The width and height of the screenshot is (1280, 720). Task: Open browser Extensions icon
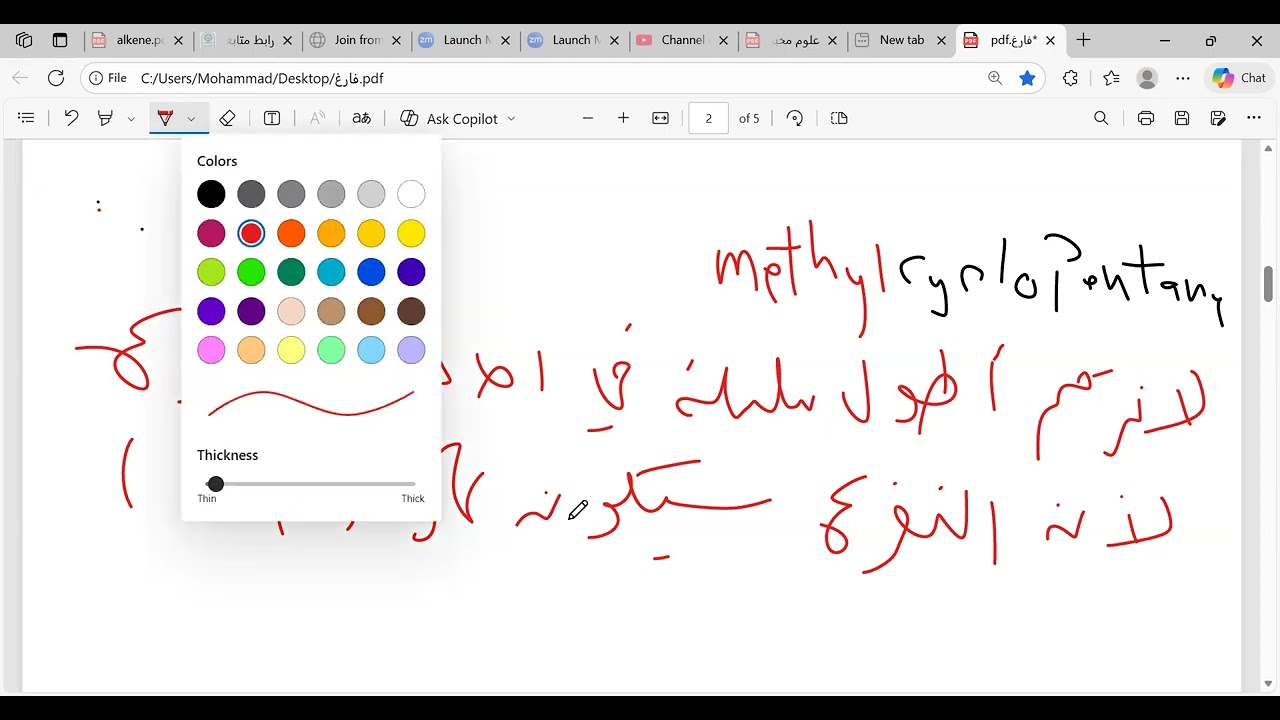click(x=1070, y=78)
